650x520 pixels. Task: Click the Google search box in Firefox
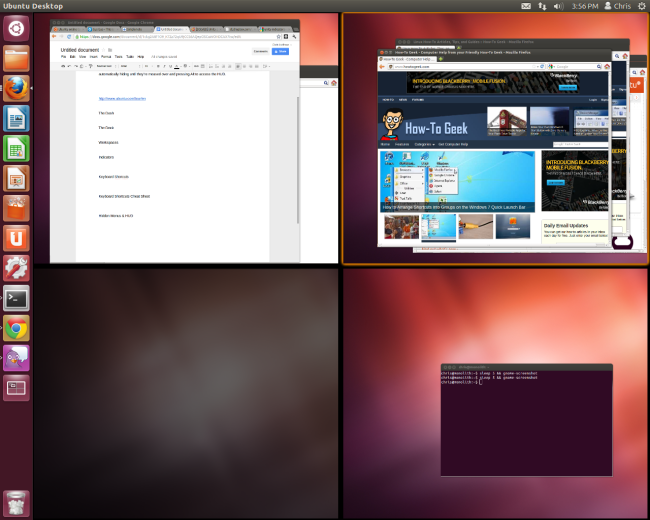coord(575,66)
